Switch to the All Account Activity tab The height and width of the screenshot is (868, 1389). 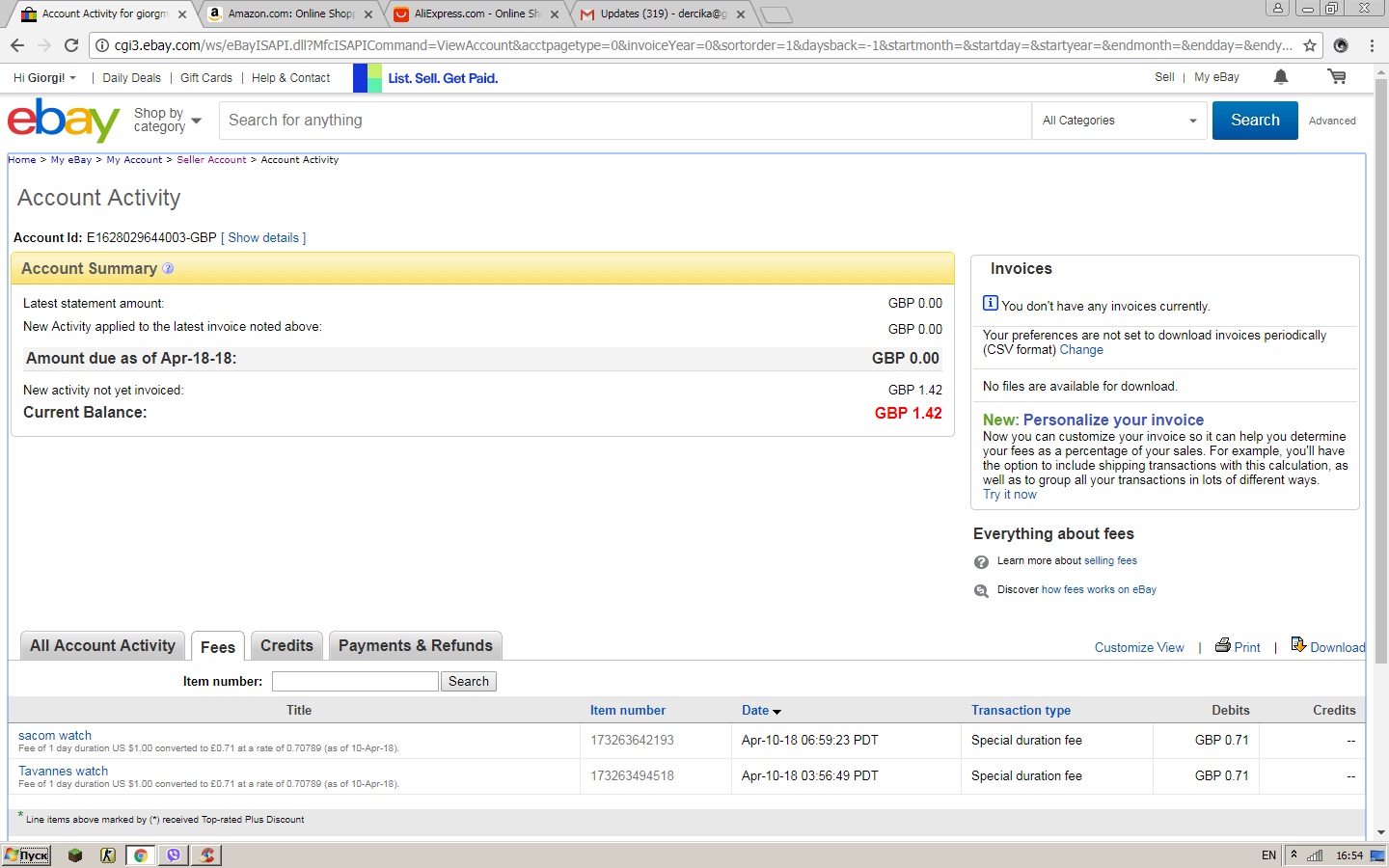click(x=103, y=646)
